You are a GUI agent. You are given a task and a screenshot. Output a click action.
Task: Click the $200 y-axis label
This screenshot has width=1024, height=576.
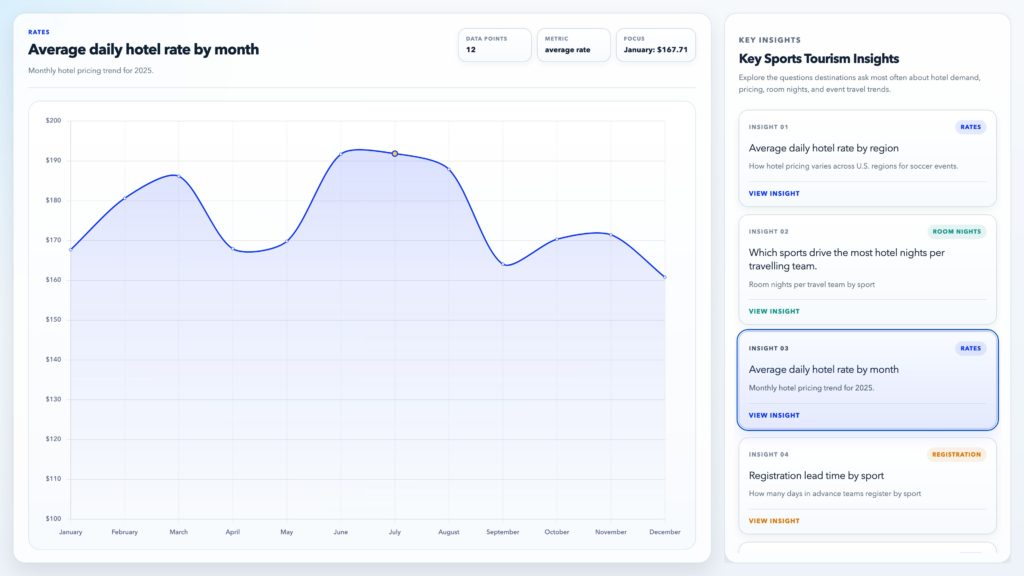[x=53, y=121]
